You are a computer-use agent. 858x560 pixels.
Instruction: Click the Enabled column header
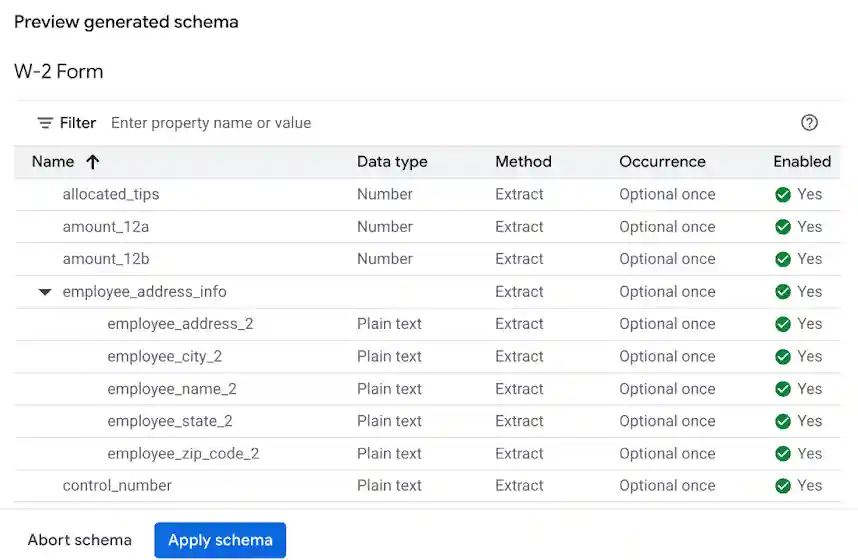[801, 162]
